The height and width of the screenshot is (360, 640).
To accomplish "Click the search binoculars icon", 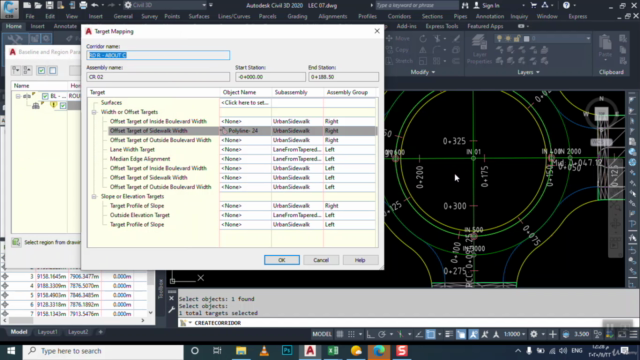I will click(x=465, y=5).
